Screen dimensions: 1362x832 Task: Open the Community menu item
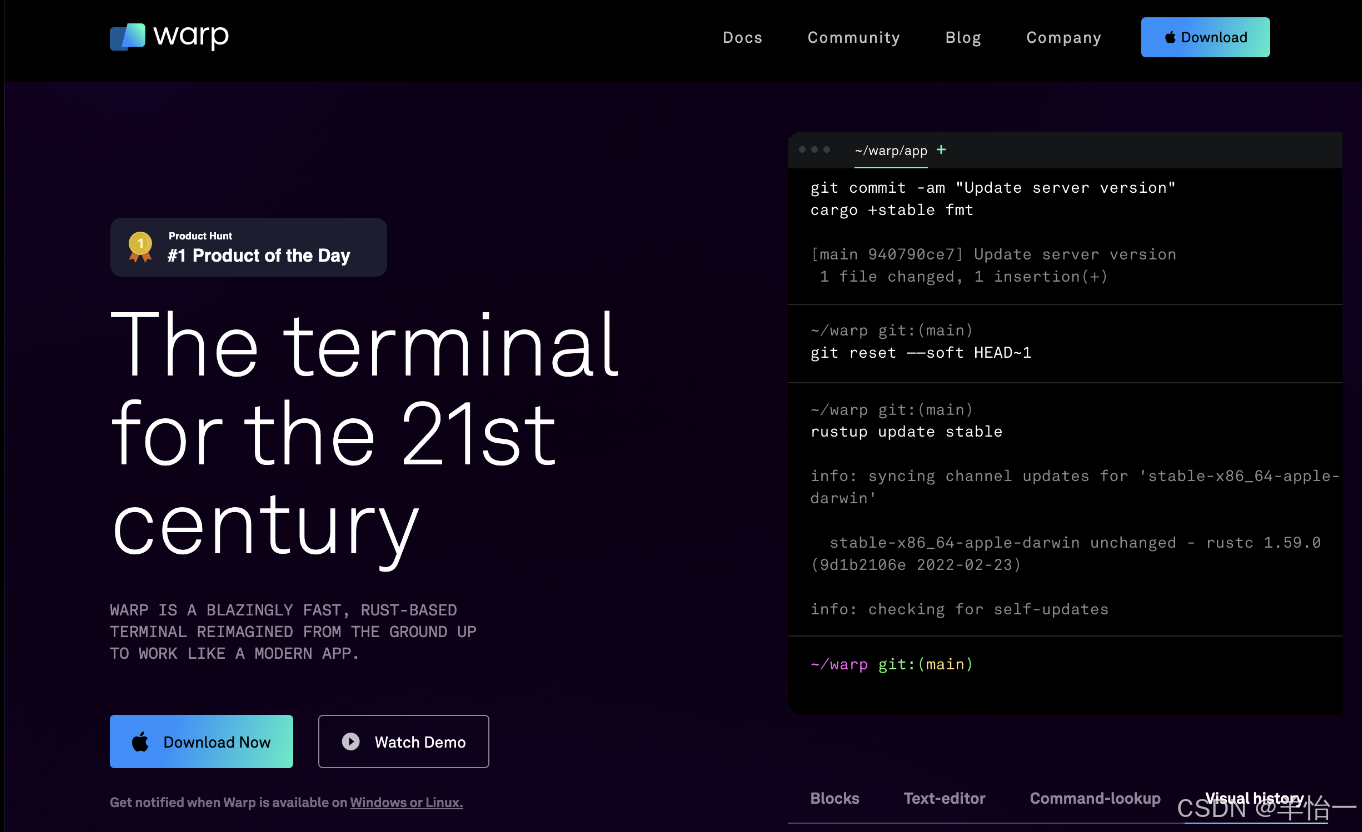click(853, 38)
